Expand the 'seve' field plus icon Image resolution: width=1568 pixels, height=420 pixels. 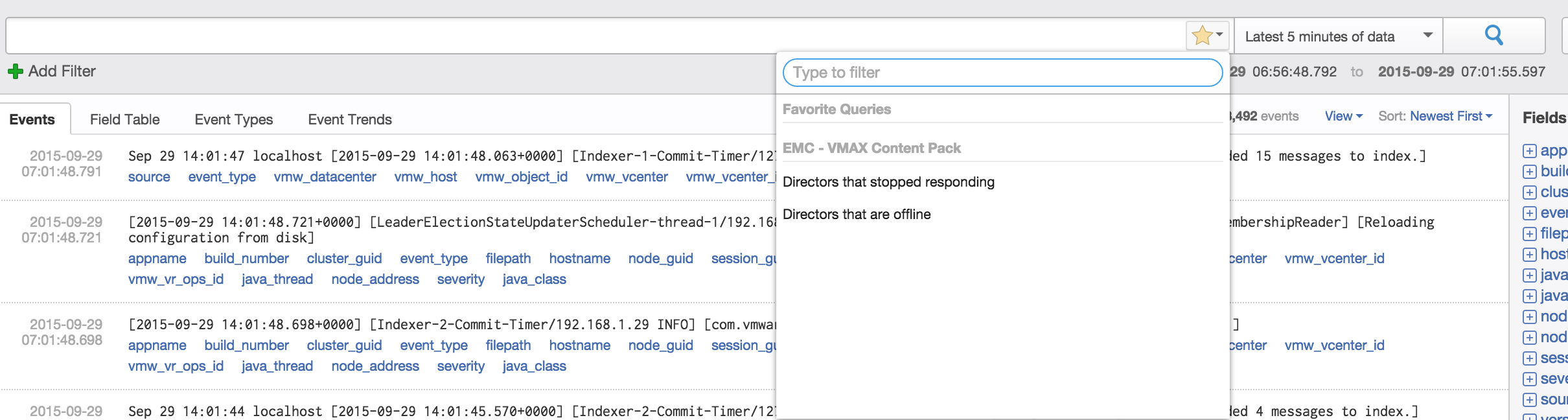point(1530,379)
